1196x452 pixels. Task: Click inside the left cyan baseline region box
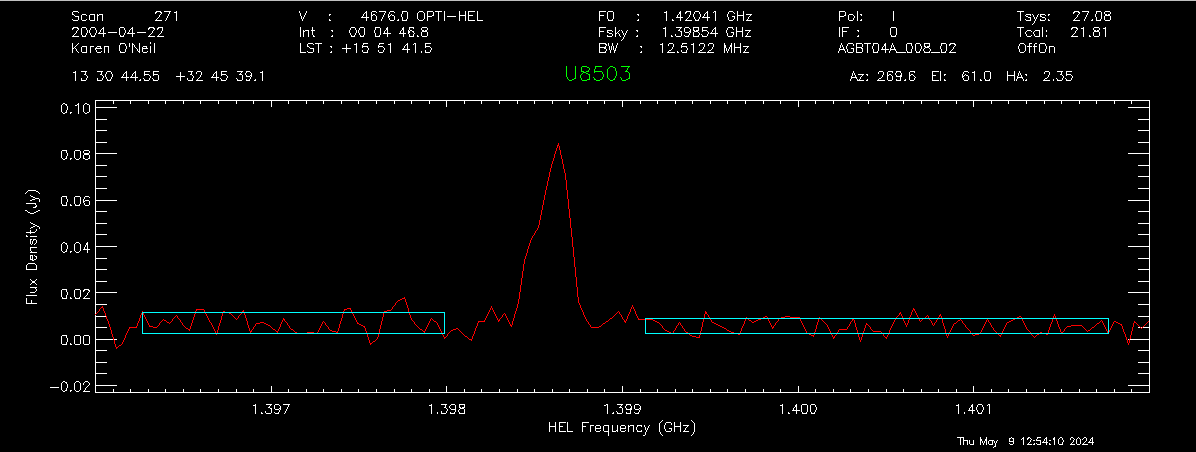pos(293,323)
